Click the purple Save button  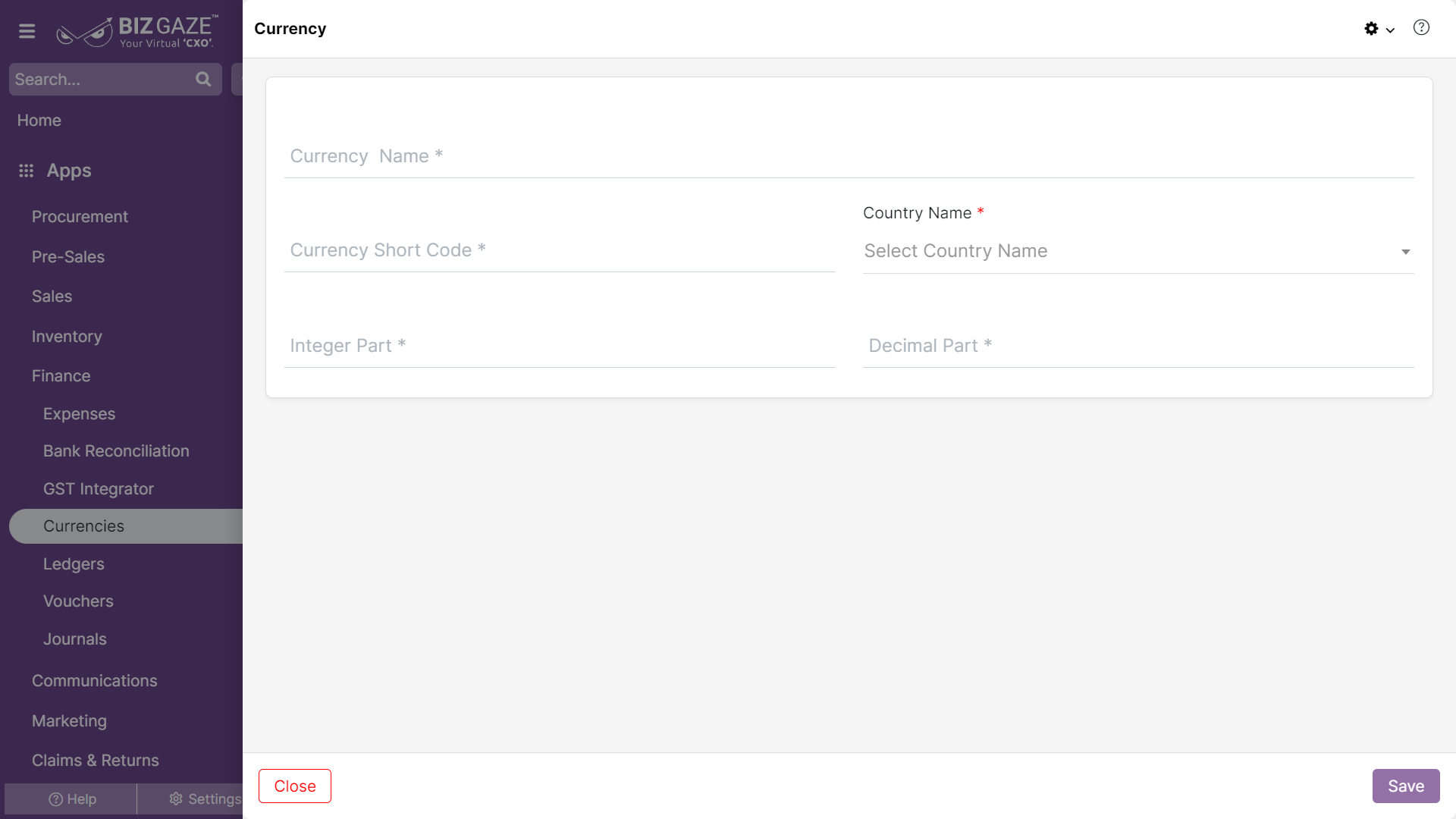(1406, 786)
